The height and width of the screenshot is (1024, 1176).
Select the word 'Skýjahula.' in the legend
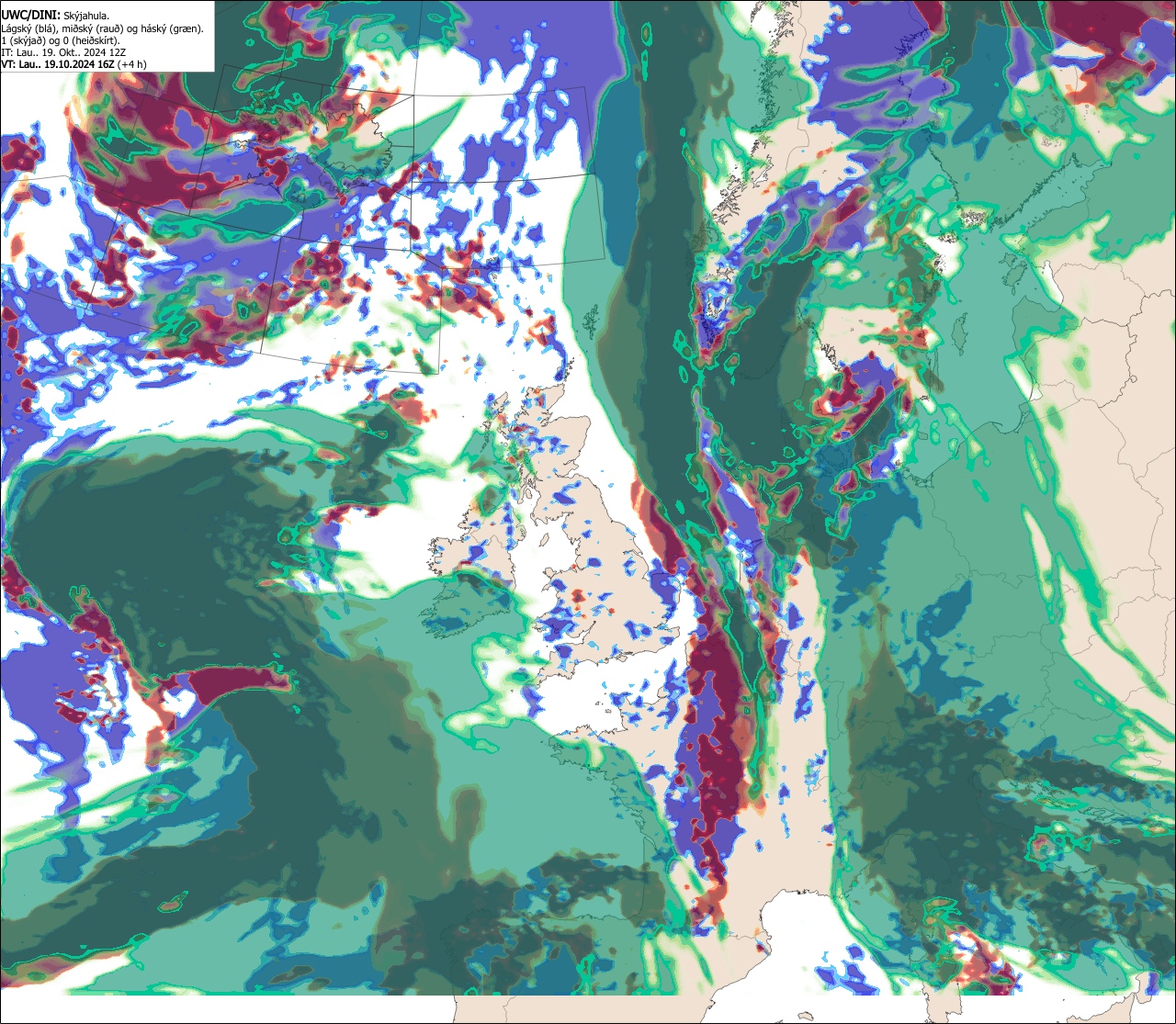(x=86, y=17)
